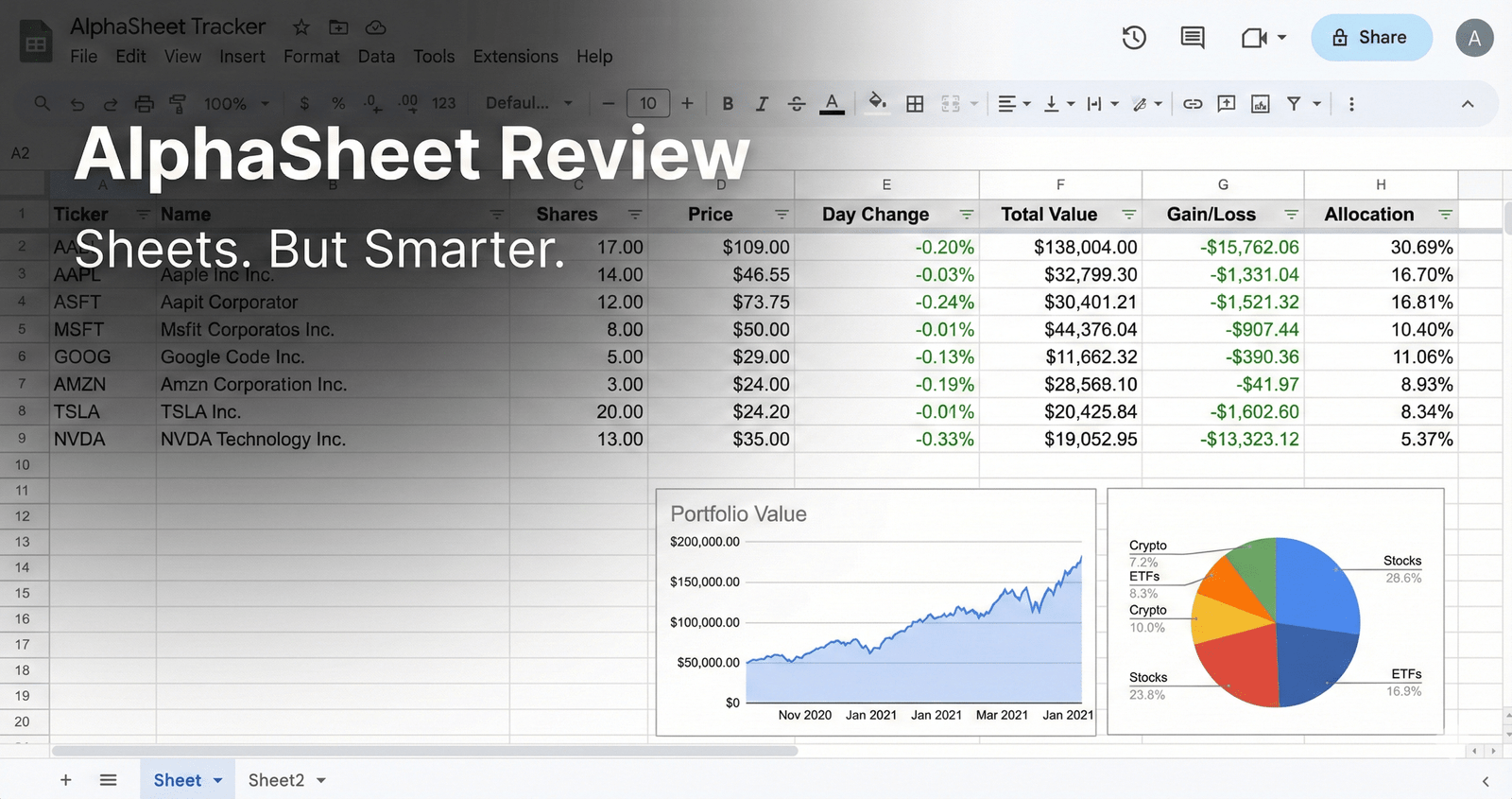Open the Insert menu
Image resolution: width=1512 pixels, height=799 pixels.
tap(242, 57)
